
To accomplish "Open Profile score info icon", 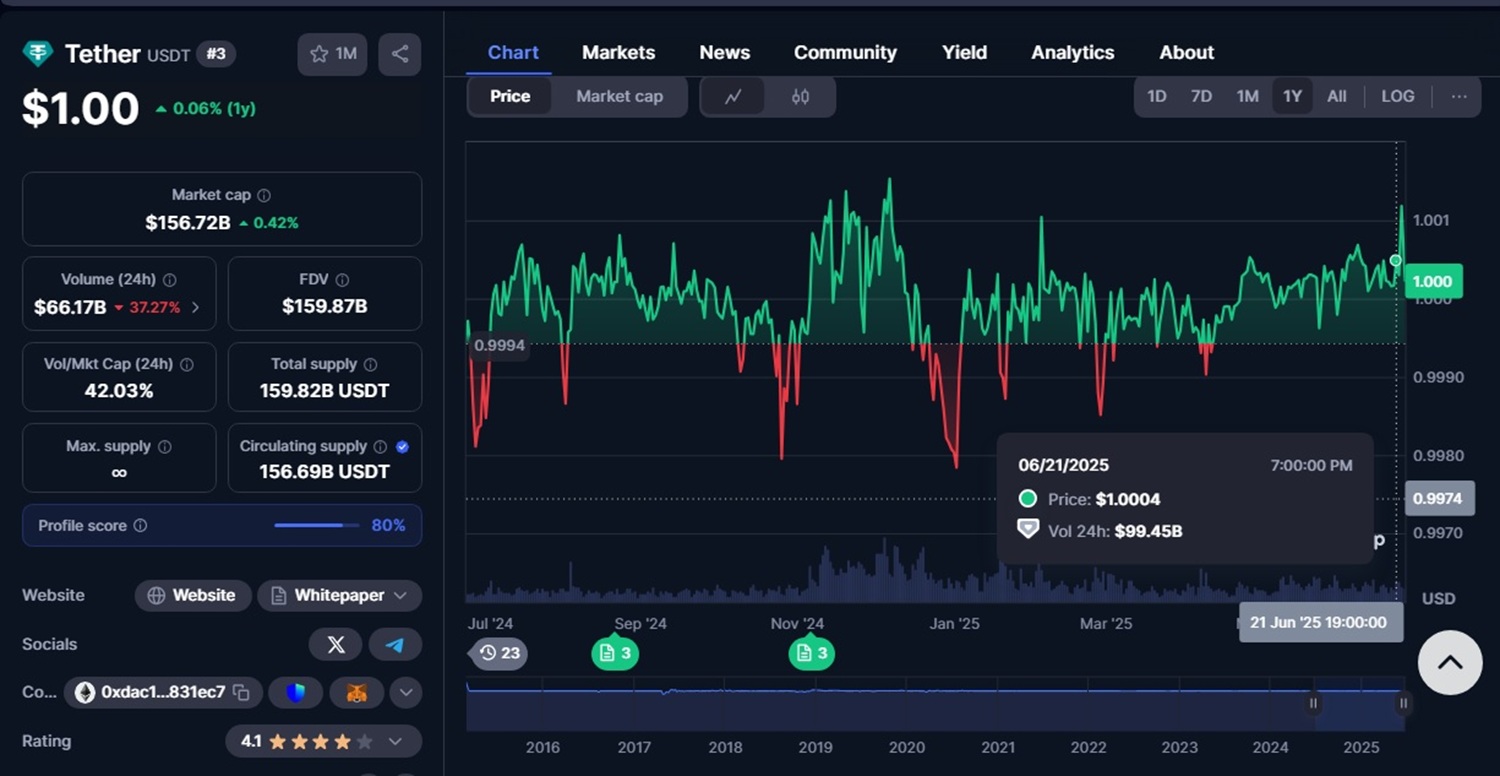I will click(x=141, y=526).
